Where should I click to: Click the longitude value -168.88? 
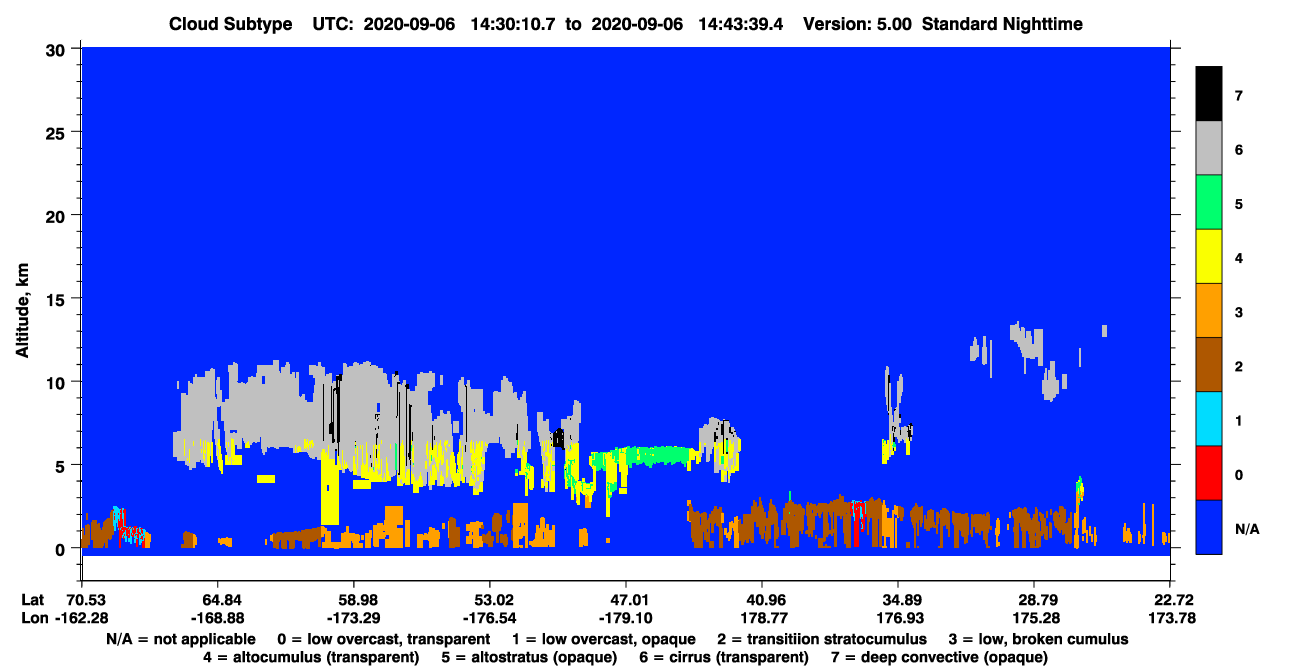click(216, 619)
